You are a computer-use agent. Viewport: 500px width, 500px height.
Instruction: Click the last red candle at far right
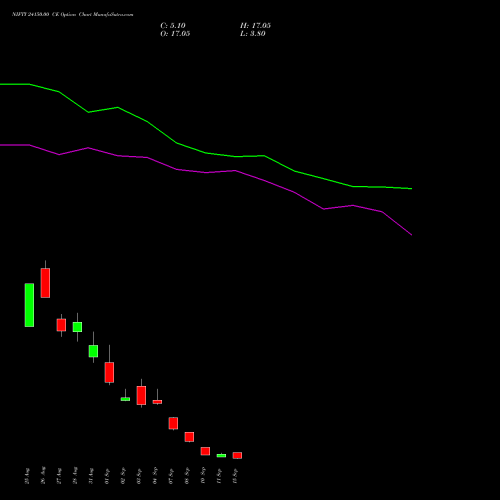pyautogui.click(x=237, y=455)
